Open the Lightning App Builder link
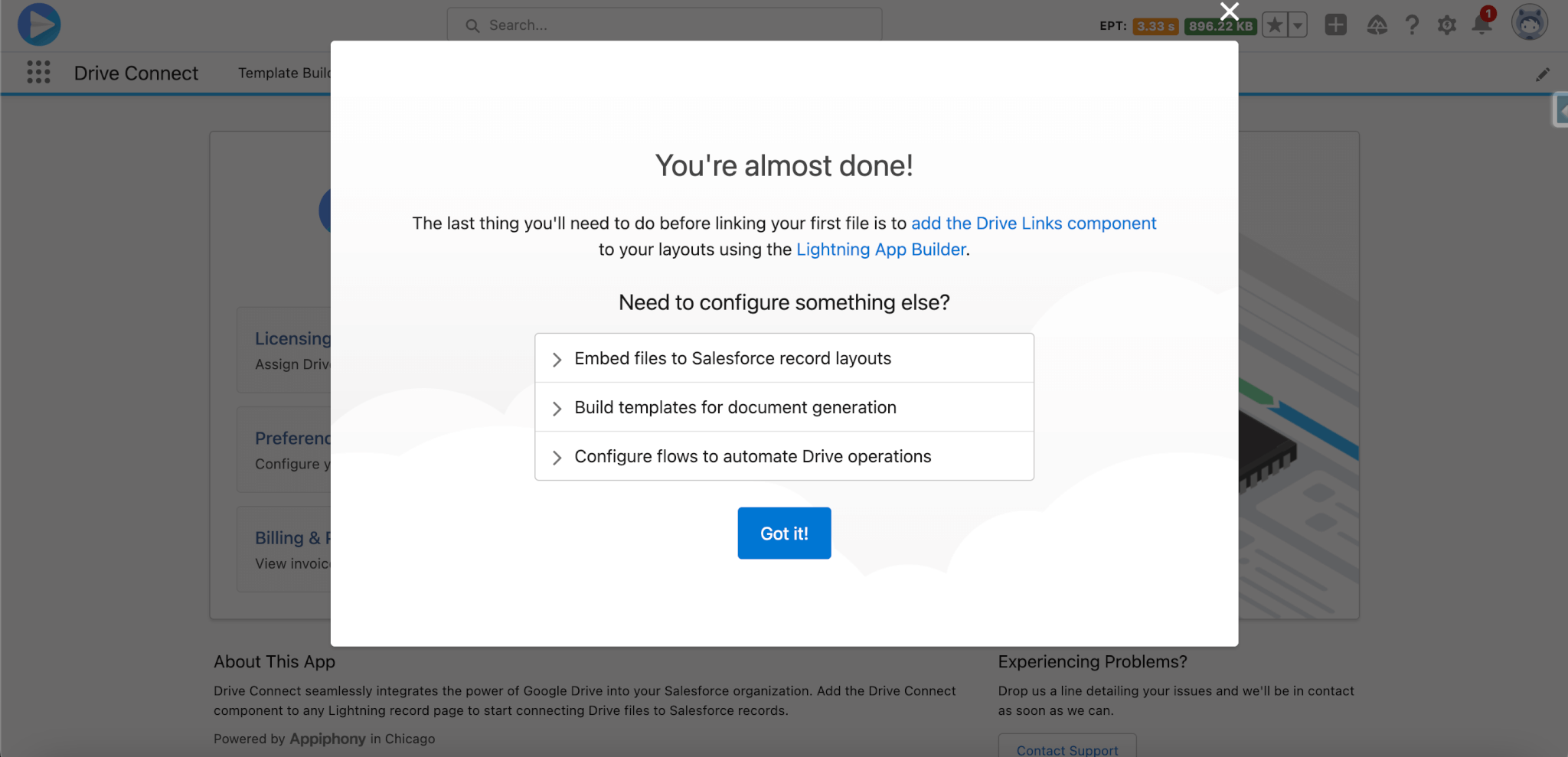 [880, 250]
